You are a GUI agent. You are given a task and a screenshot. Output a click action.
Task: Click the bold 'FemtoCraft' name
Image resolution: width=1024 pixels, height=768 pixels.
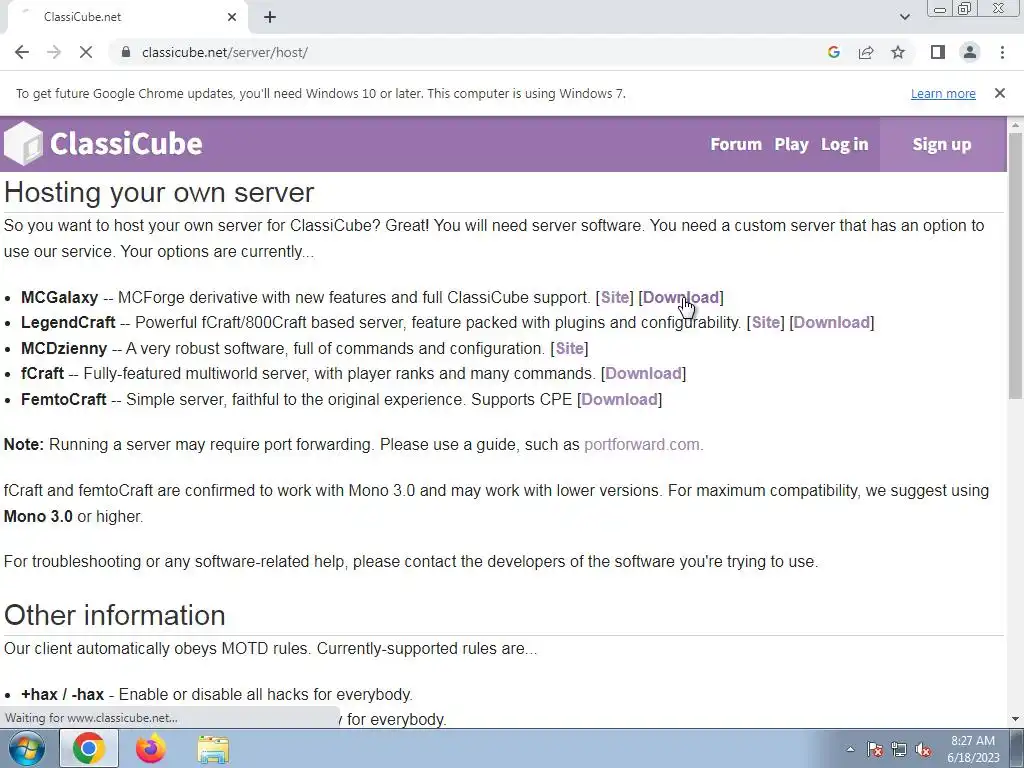click(x=63, y=400)
